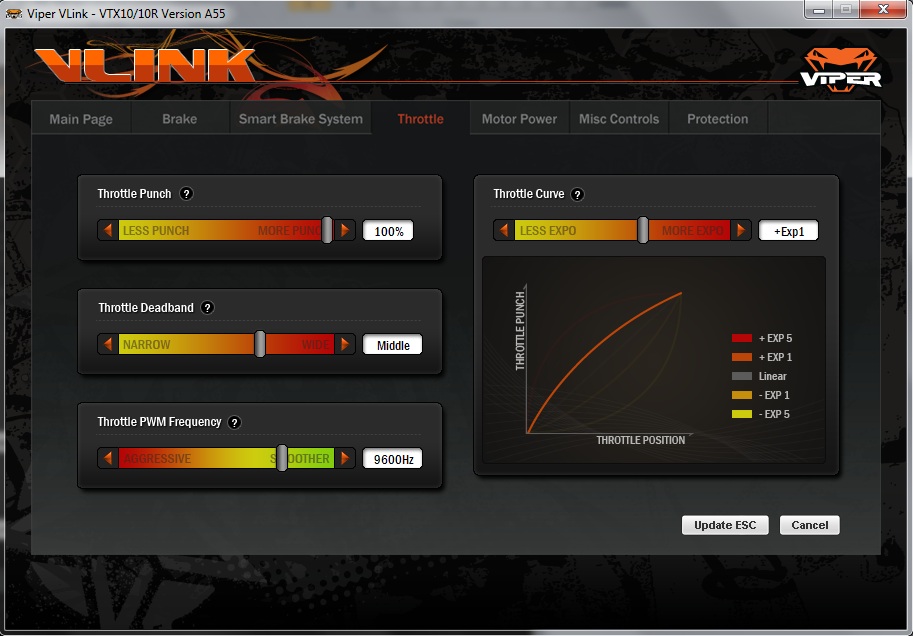This screenshot has width=913, height=636.
Task: Narrow the Throttle Deadband with left arrow
Action: [x=108, y=344]
